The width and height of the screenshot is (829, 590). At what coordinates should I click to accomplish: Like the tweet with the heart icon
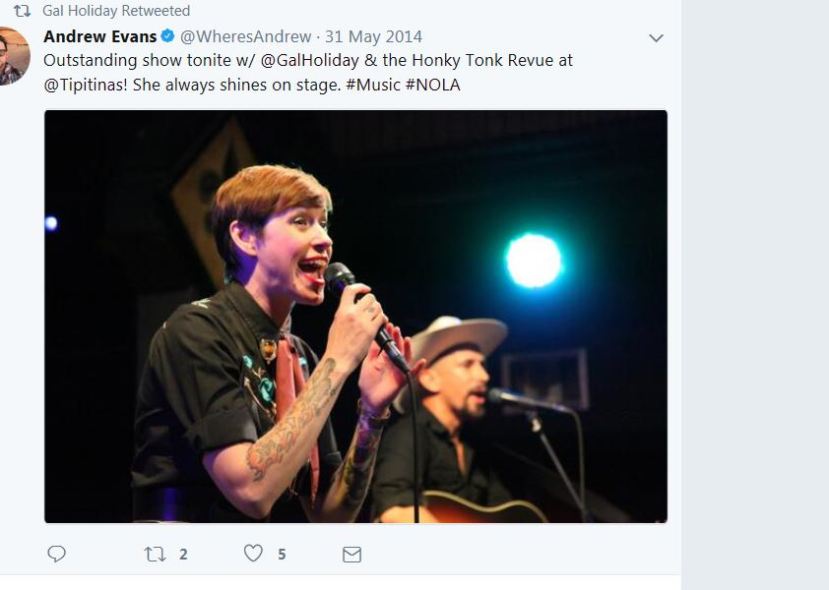[253, 553]
